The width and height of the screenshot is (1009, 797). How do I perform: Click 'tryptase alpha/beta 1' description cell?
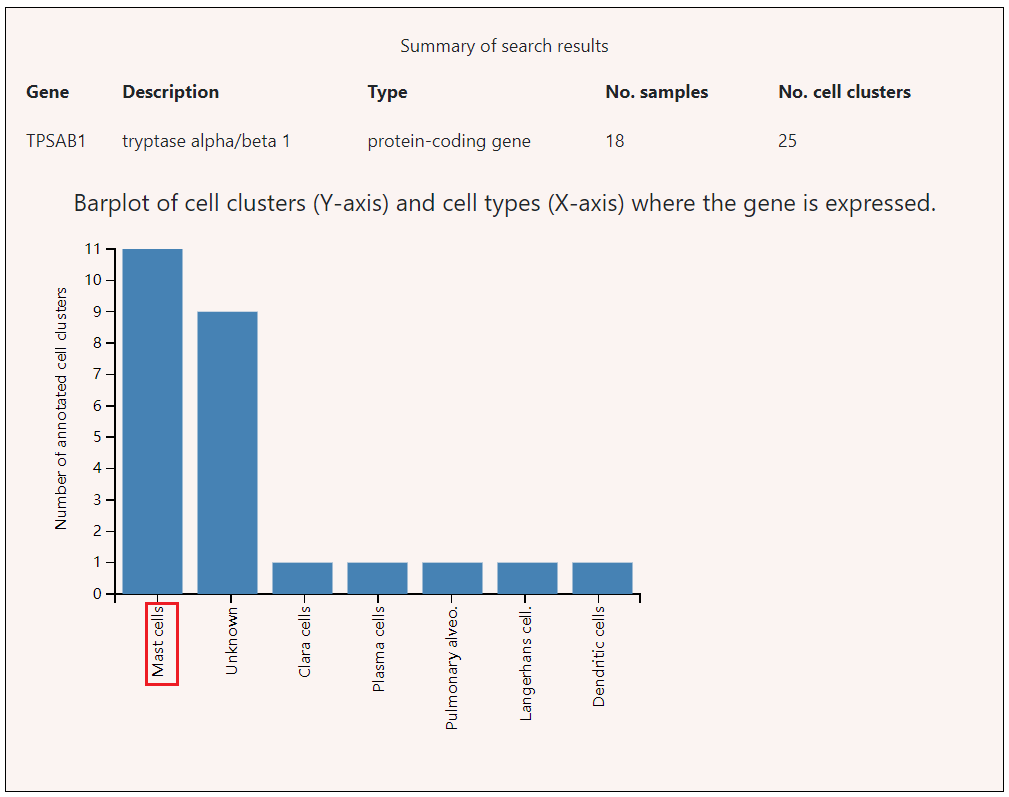[206, 141]
